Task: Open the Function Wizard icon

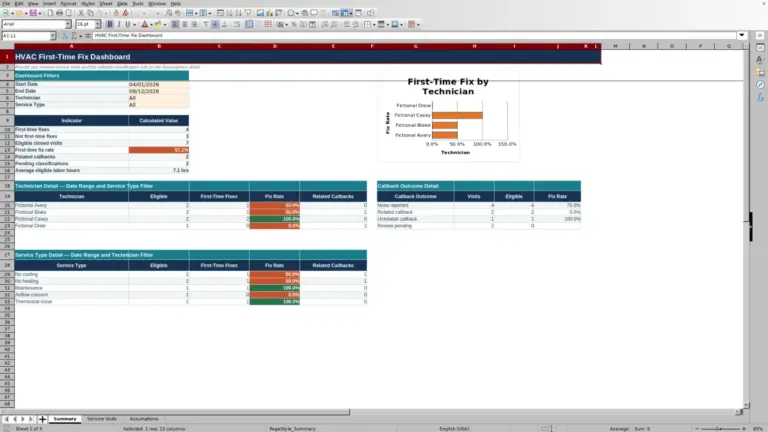Action: pyautogui.click(x=65, y=36)
